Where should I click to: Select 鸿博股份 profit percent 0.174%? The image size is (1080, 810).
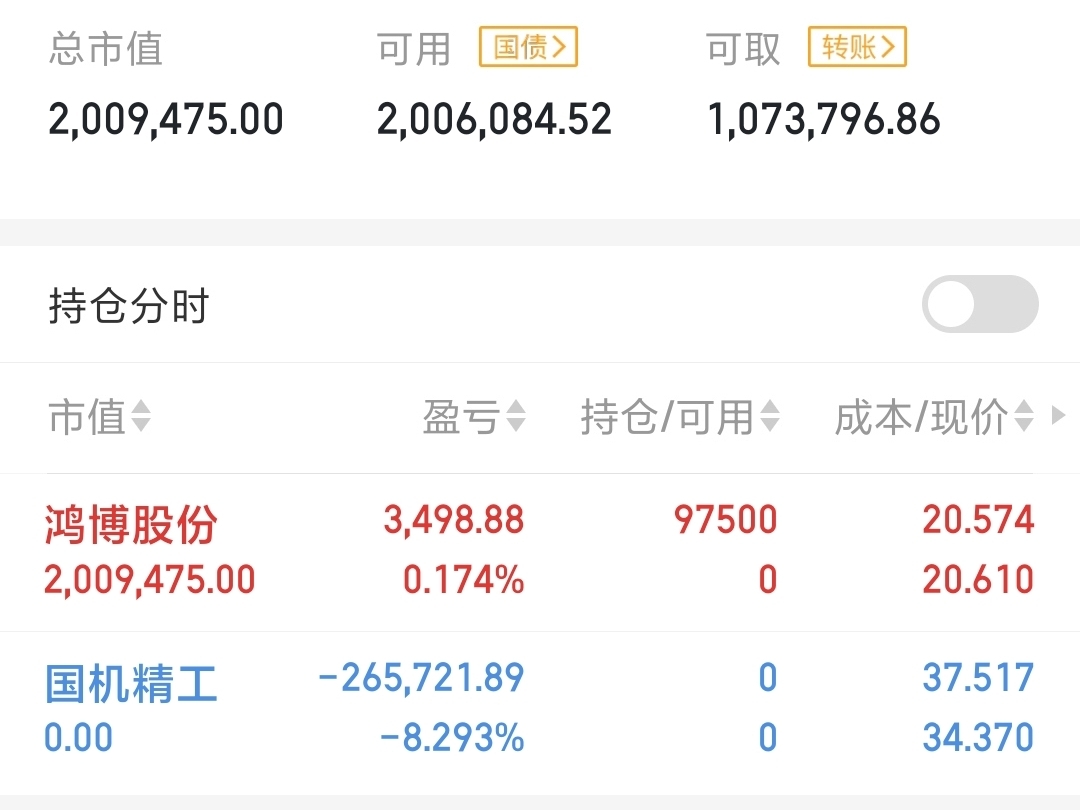pos(464,579)
